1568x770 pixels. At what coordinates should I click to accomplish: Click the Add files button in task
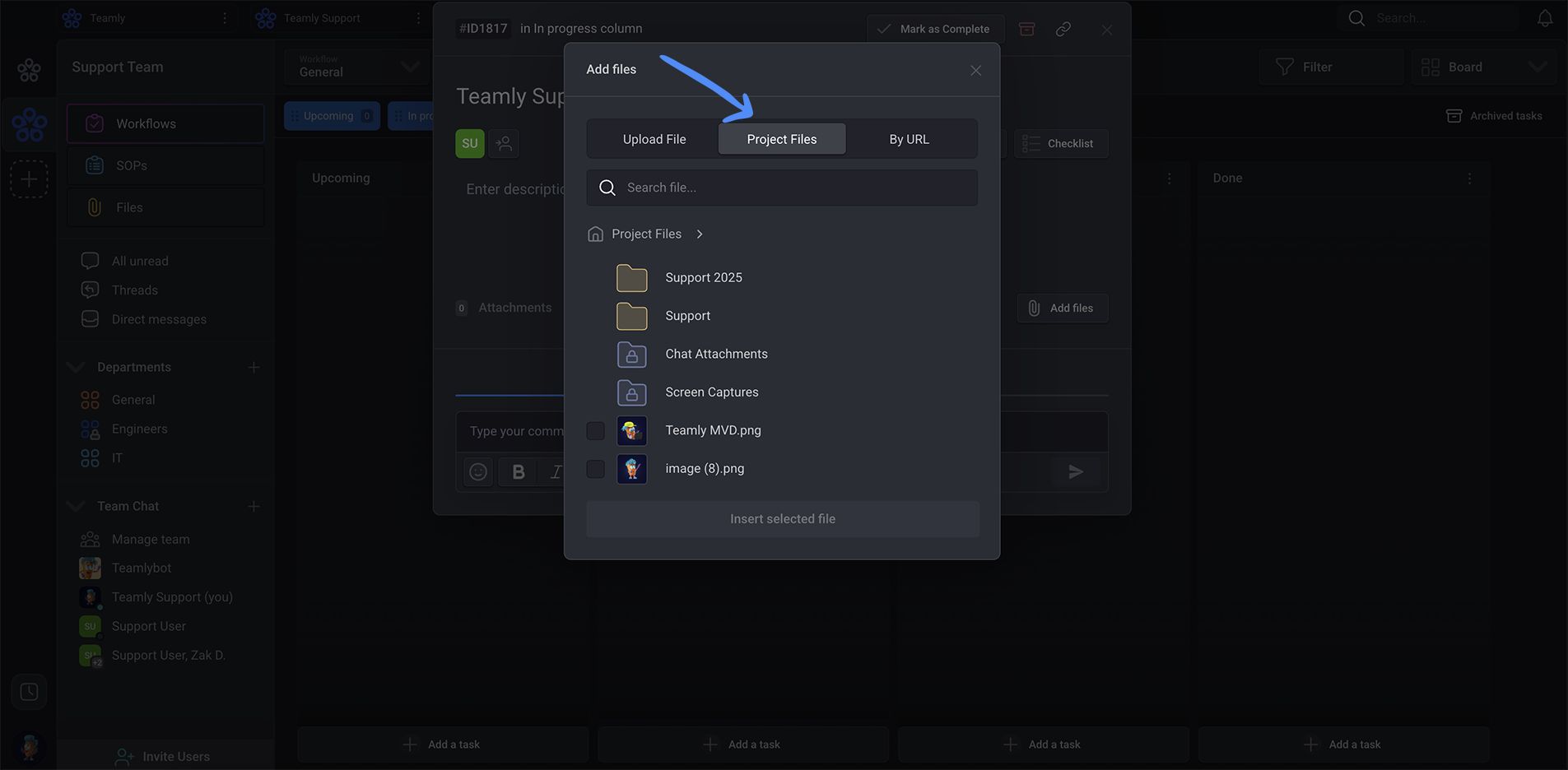click(1062, 308)
